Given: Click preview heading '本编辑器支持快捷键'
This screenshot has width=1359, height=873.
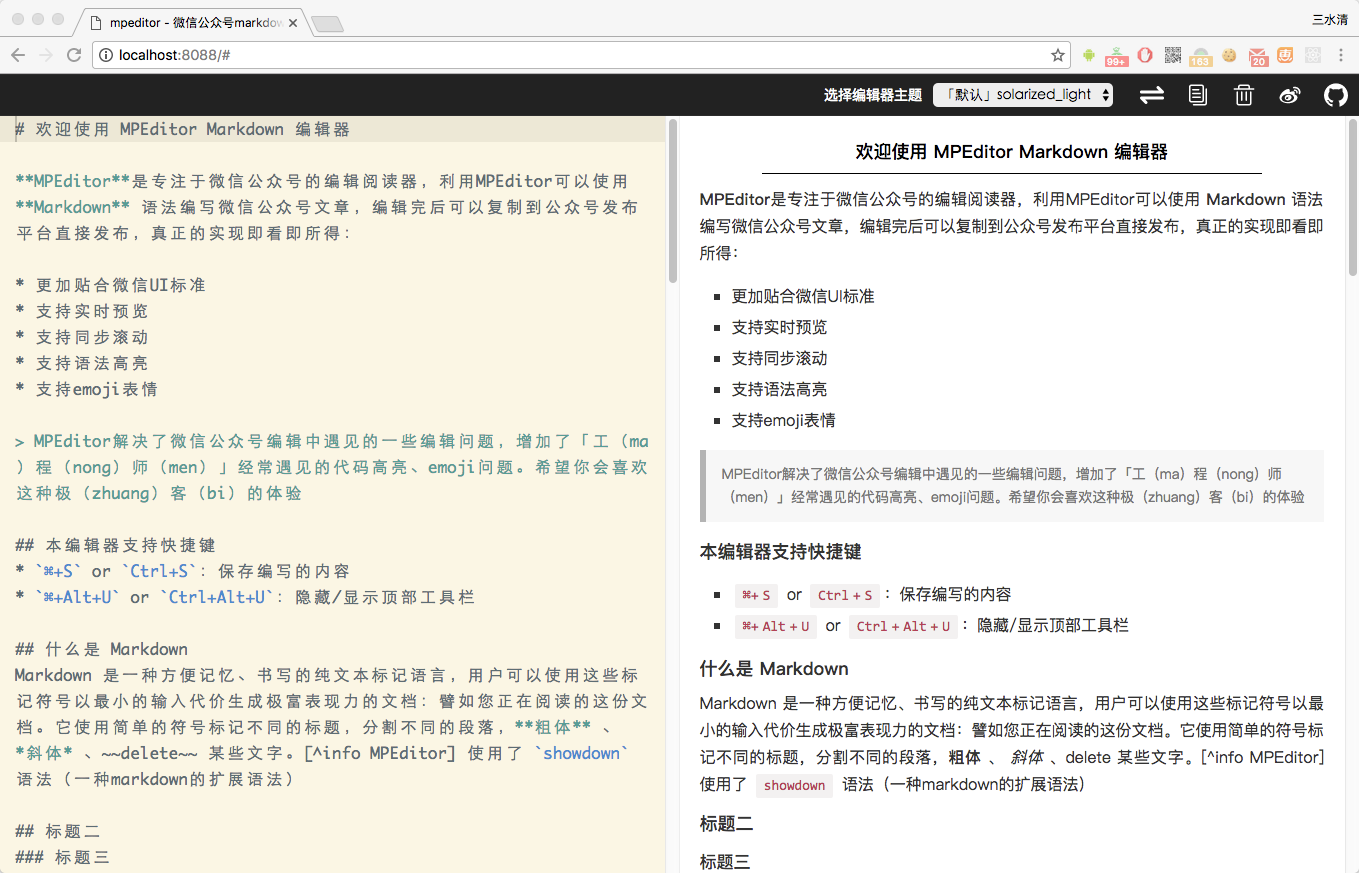Looking at the screenshot, I should click(781, 551).
